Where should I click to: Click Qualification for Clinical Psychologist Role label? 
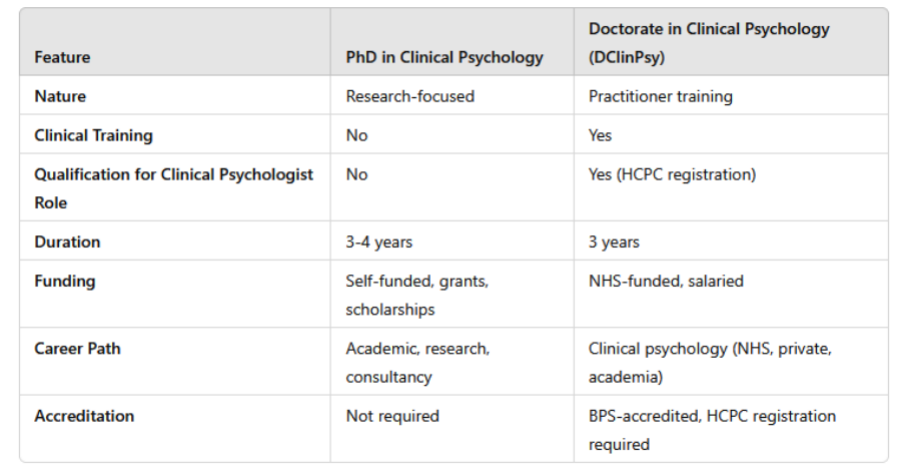(174, 188)
